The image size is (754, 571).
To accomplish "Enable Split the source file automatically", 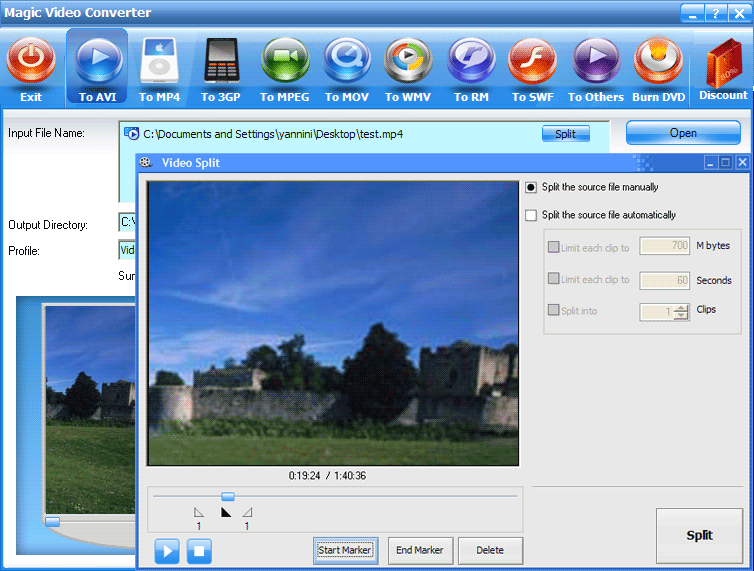I will [531, 215].
